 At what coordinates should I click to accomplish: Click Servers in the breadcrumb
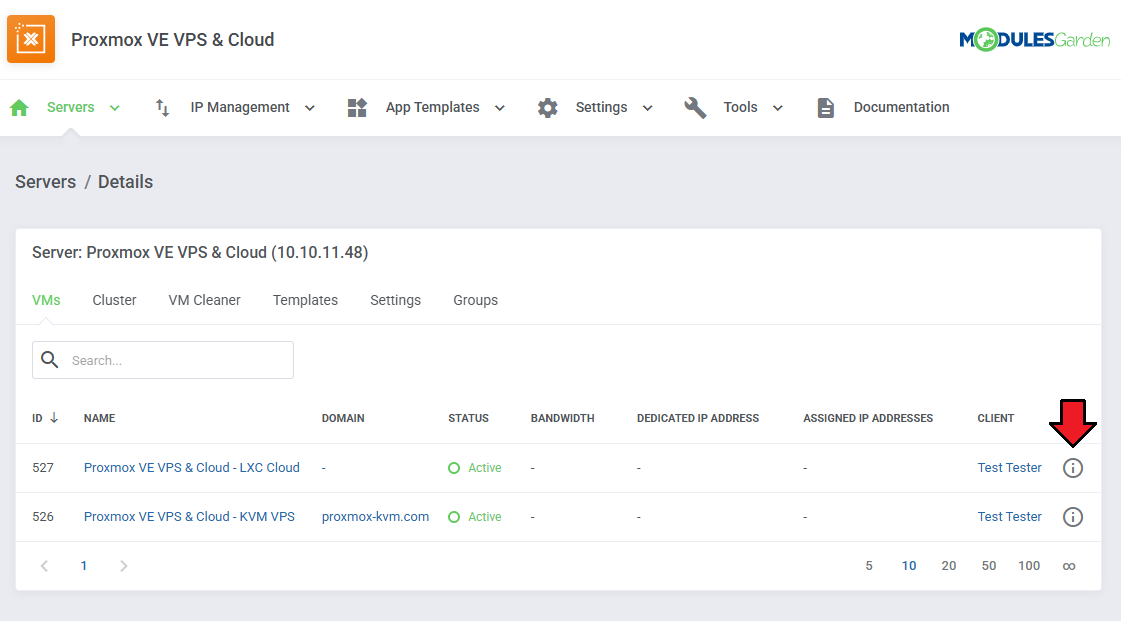(x=46, y=182)
